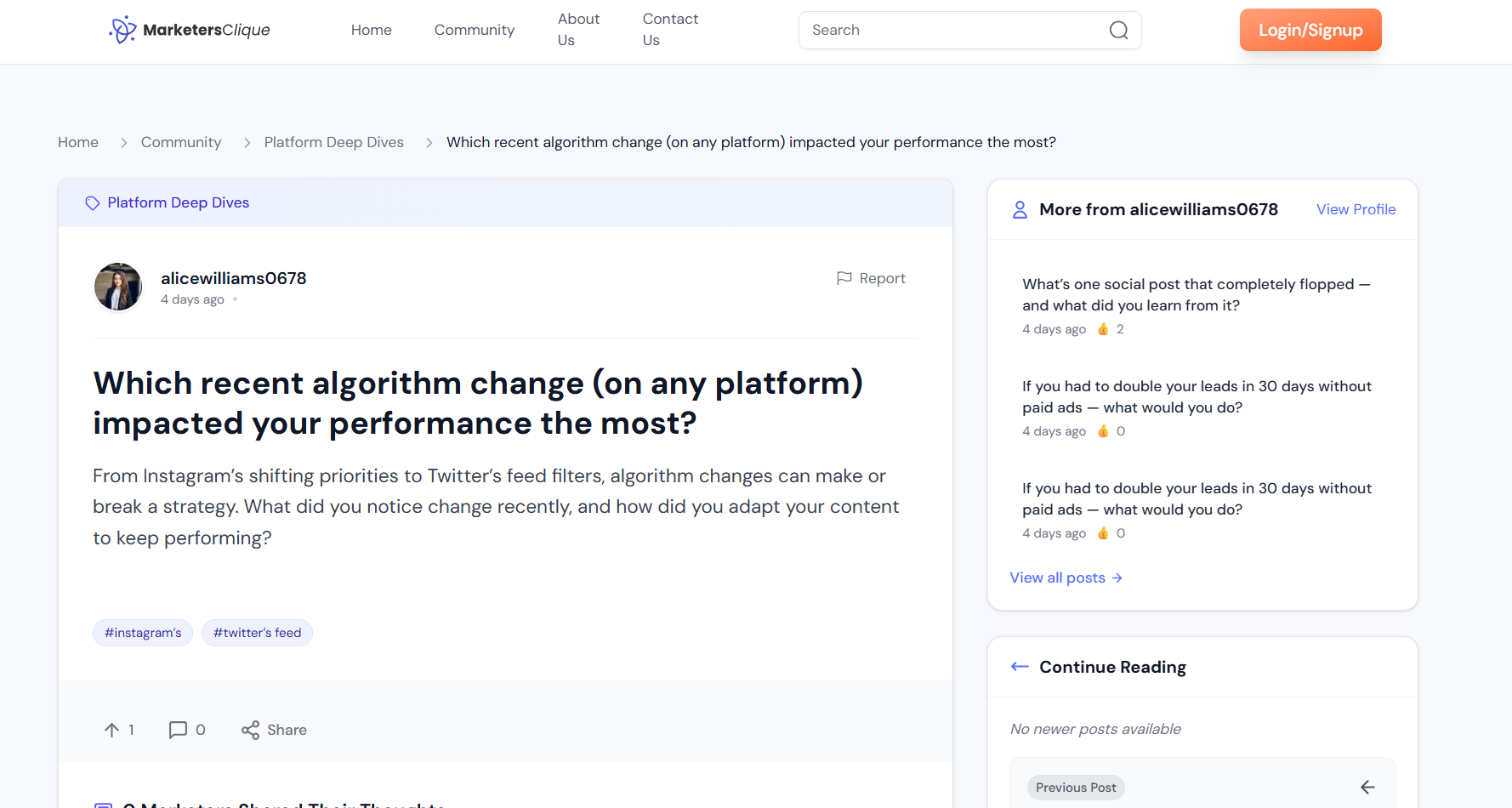This screenshot has height=808, width=1512.
Task: Click the user profile icon in sidebar
Action: (x=1020, y=210)
